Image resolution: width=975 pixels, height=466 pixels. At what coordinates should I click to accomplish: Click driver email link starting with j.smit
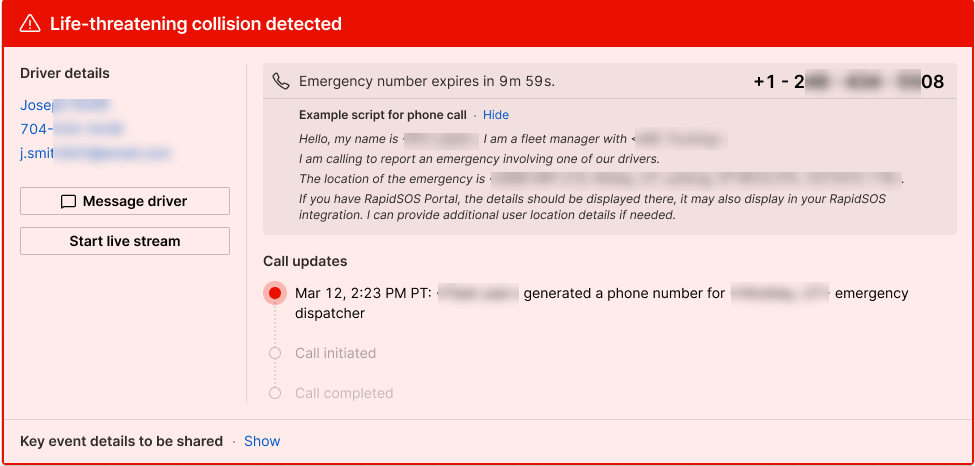point(95,152)
